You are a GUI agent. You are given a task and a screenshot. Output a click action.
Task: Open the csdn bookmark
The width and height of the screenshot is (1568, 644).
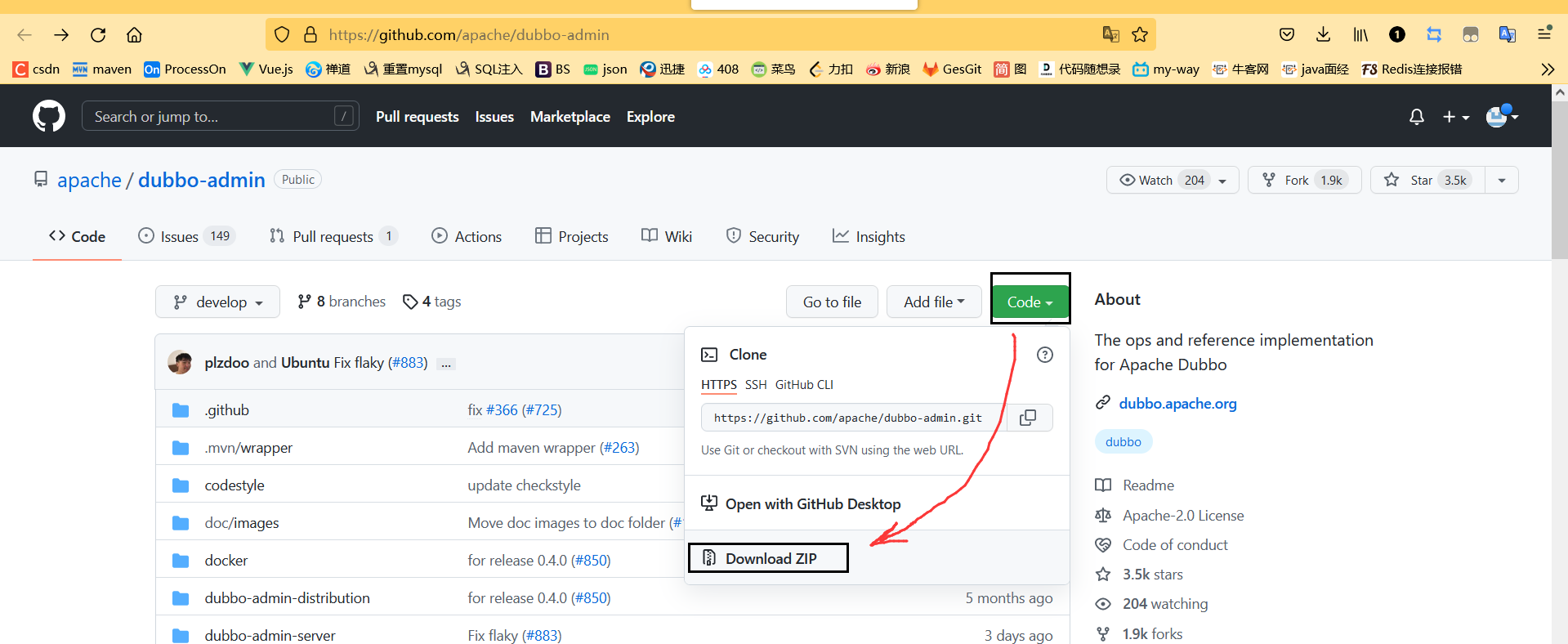(x=37, y=69)
